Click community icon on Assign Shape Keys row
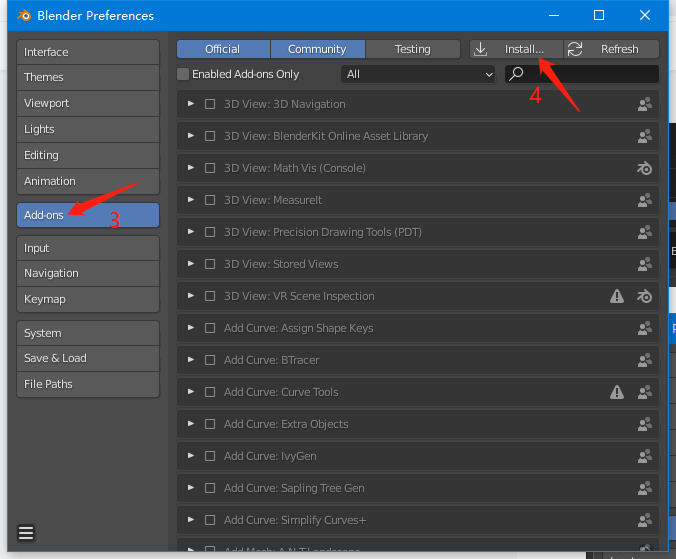The height and width of the screenshot is (559, 676). [645, 328]
